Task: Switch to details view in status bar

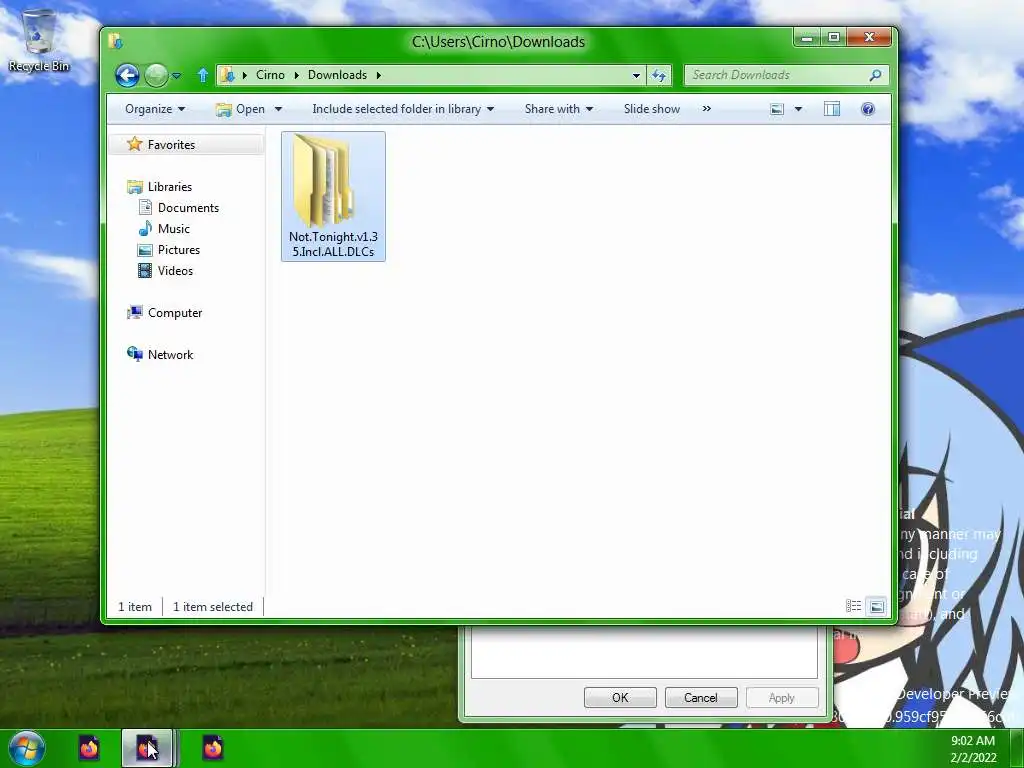Action: click(854, 606)
